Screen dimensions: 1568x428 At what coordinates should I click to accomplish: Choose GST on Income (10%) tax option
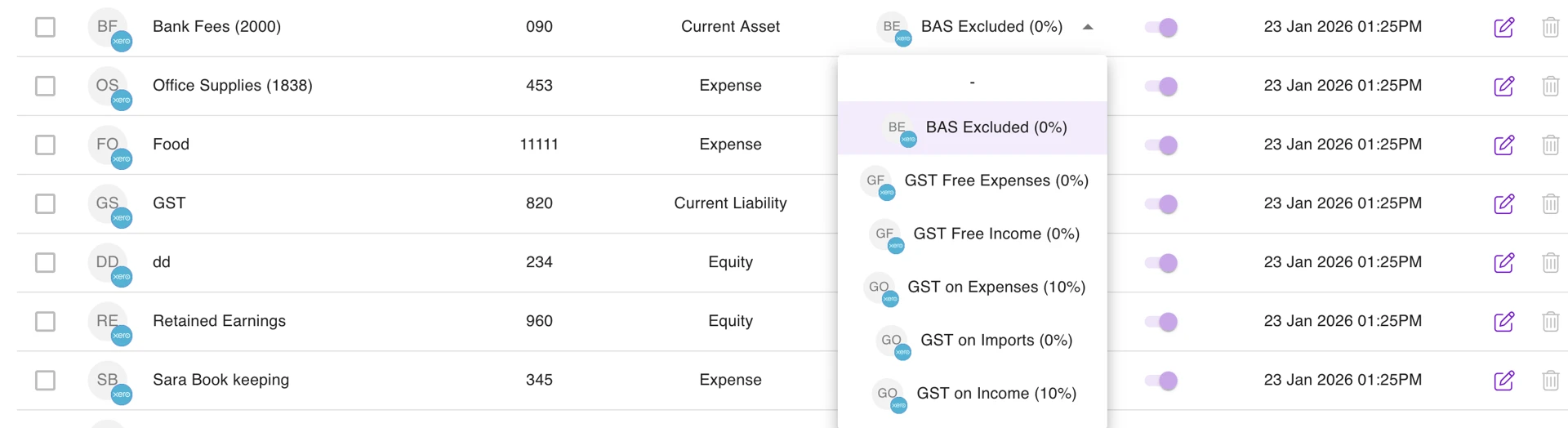click(x=996, y=393)
